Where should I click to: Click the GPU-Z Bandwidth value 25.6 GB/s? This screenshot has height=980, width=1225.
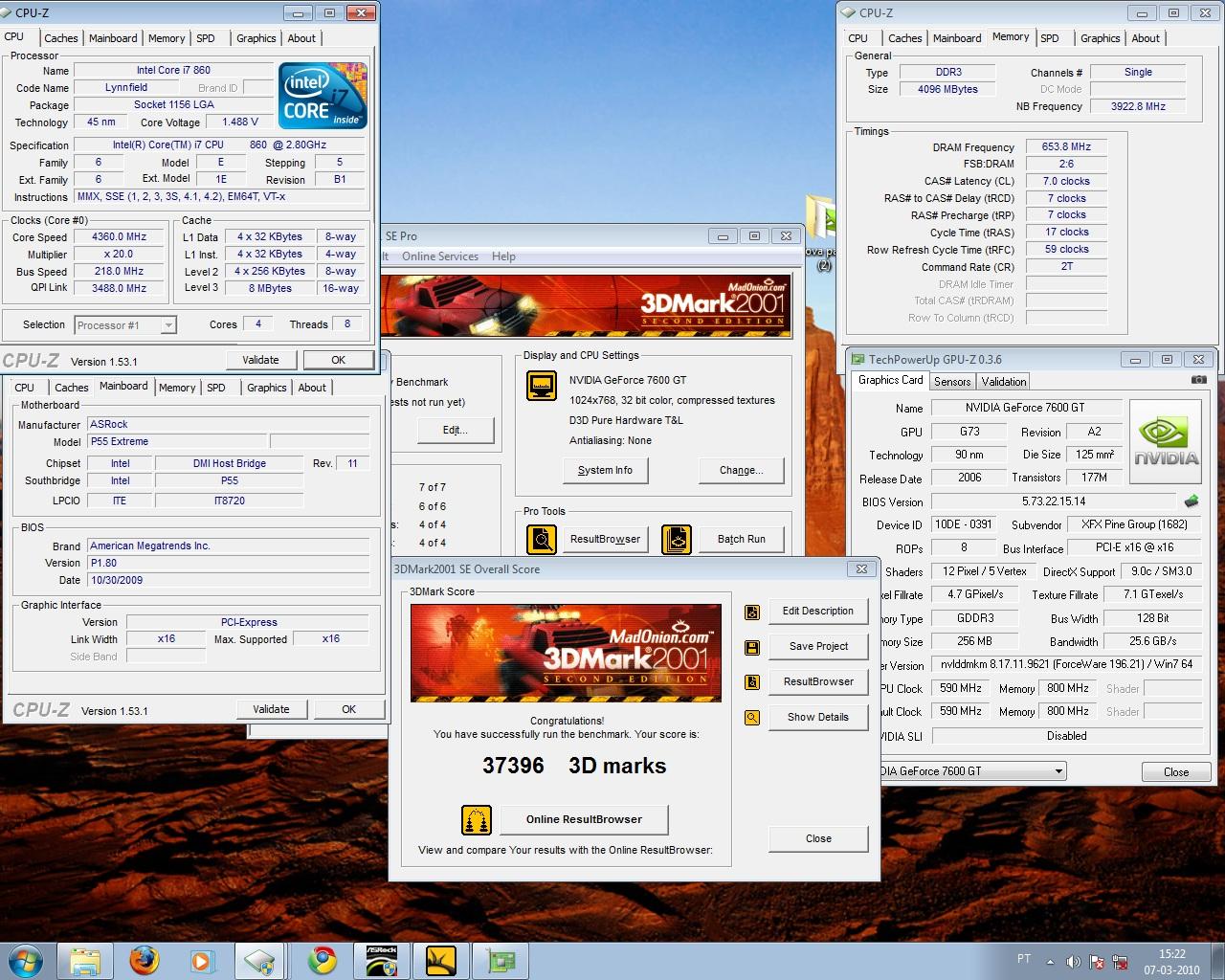[1153, 641]
